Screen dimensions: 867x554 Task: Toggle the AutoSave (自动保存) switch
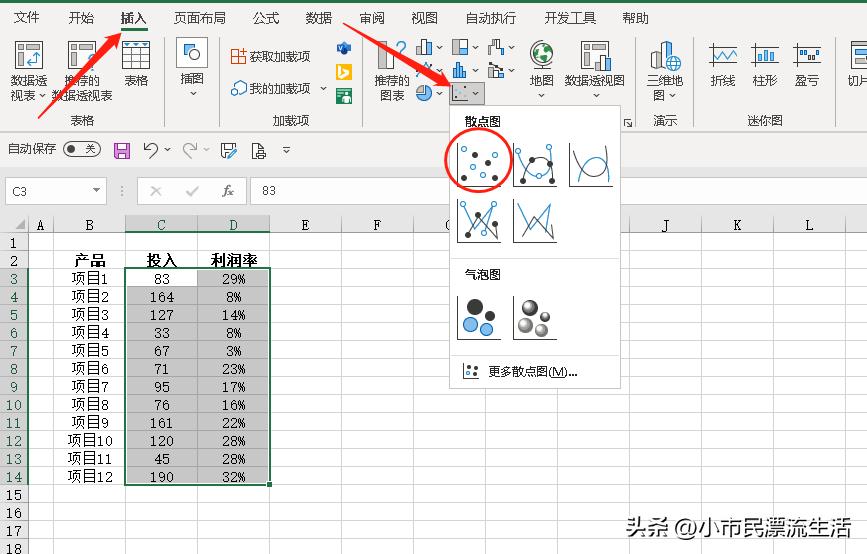tap(82, 149)
